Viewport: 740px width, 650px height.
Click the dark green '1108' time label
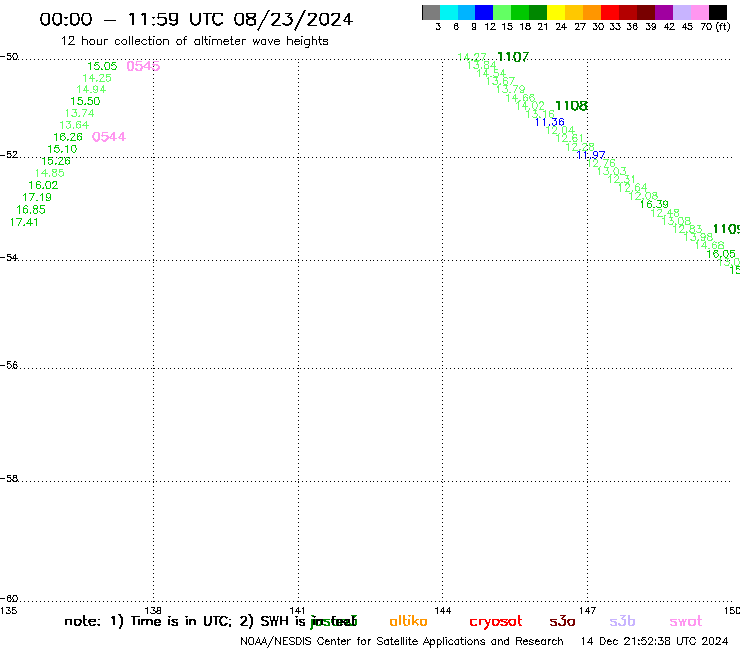pyautogui.click(x=572, y=106)
